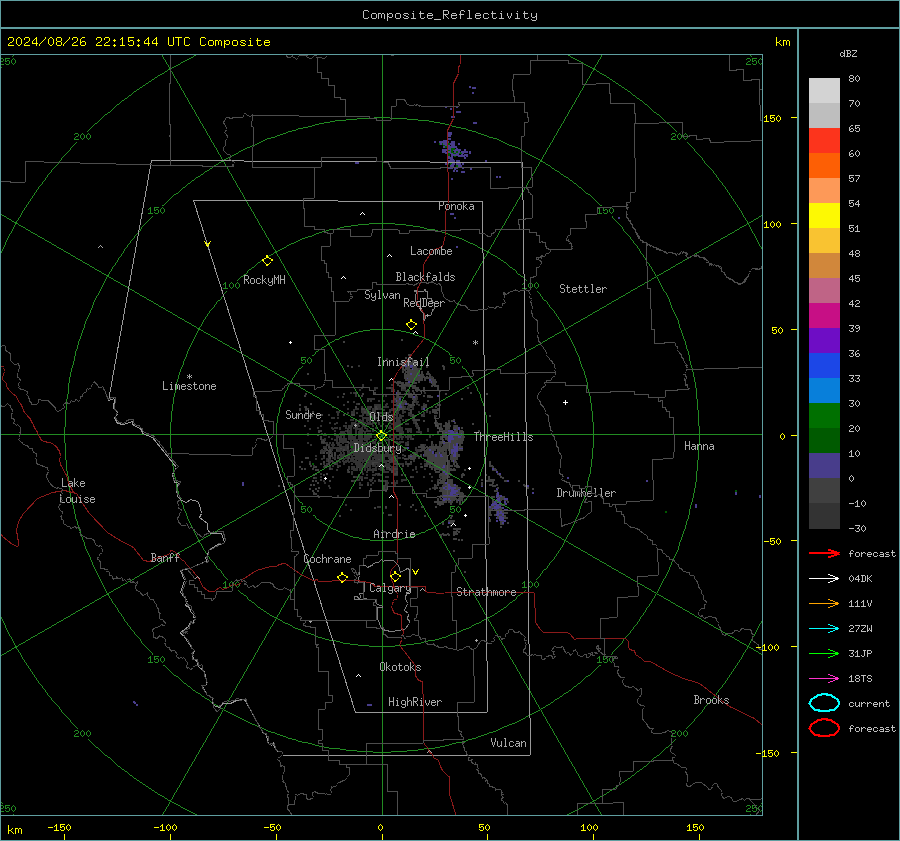This screenshot has height=841, width=900.
Task: Click the RockyMH label on the map
Action: coord(264,280)
